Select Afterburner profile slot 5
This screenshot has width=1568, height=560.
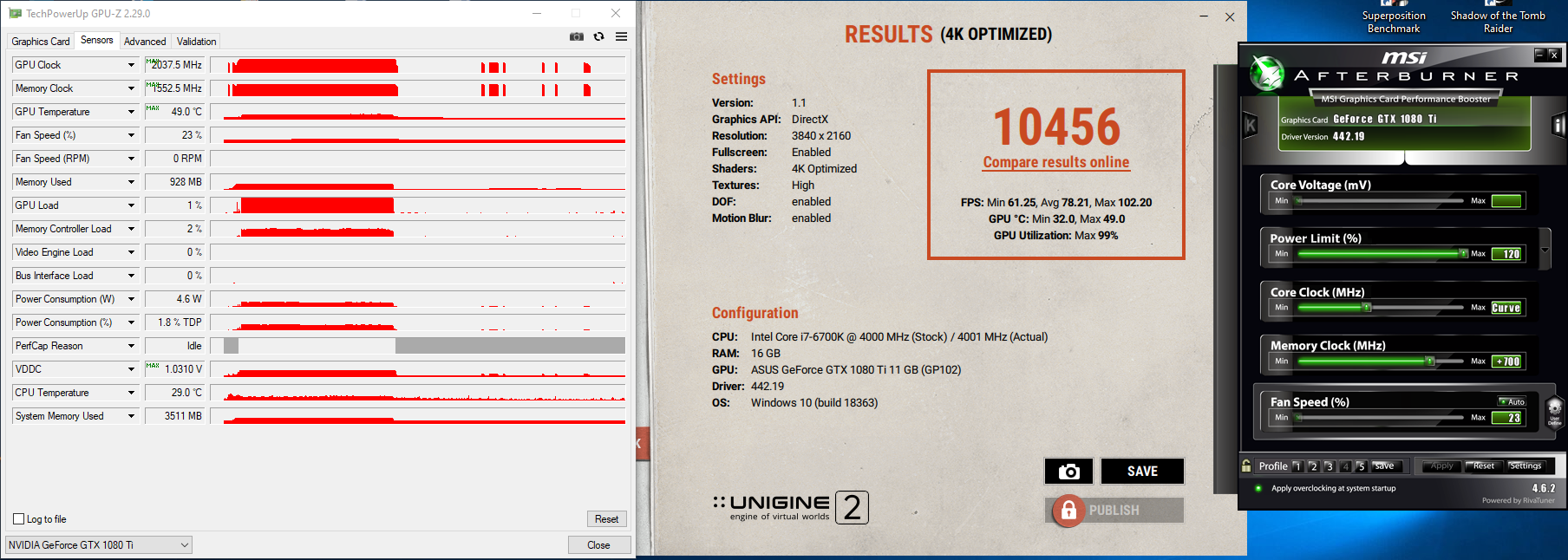[1361, 466]
